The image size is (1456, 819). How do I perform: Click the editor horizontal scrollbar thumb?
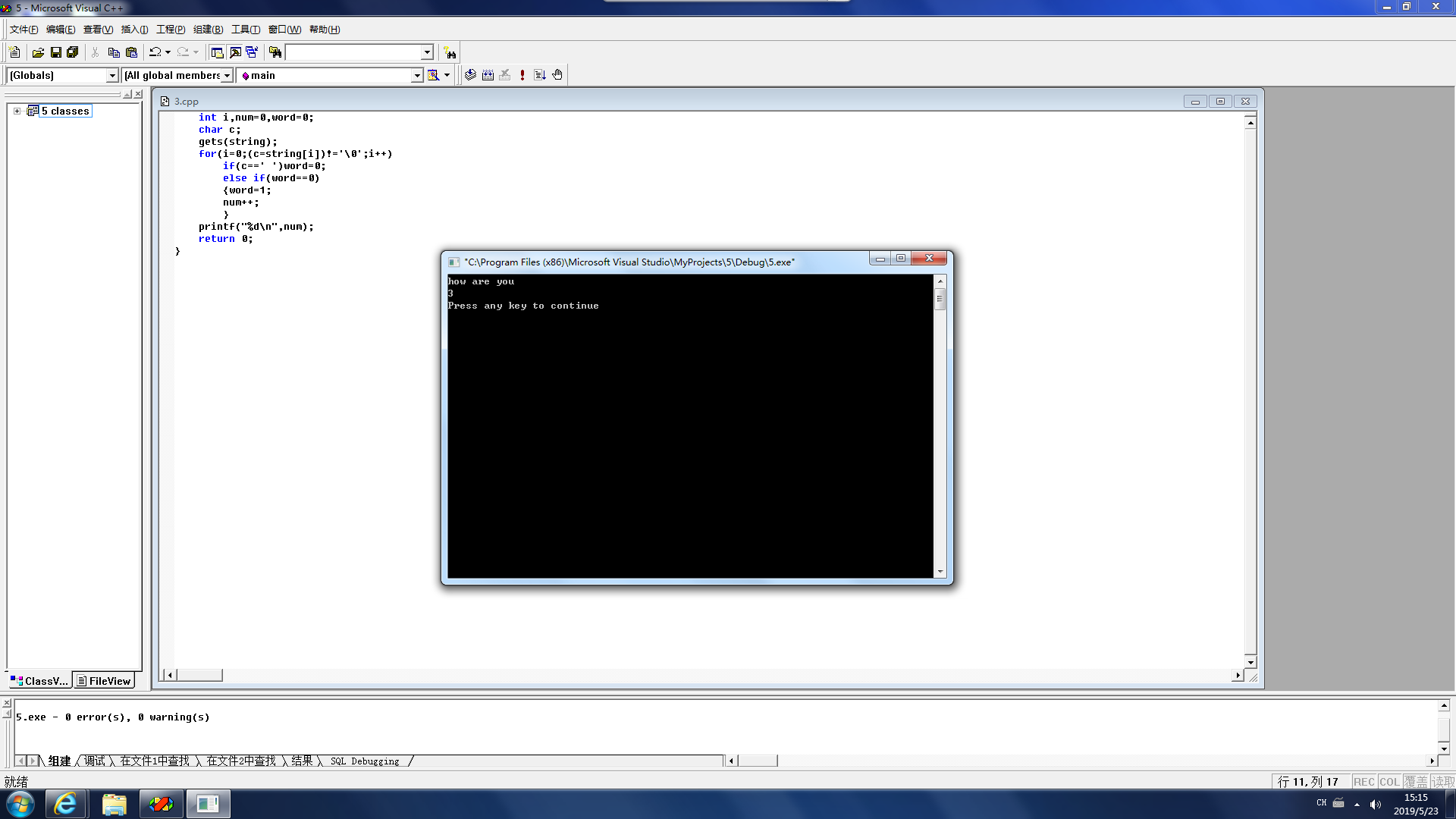(x=199, y=675)
